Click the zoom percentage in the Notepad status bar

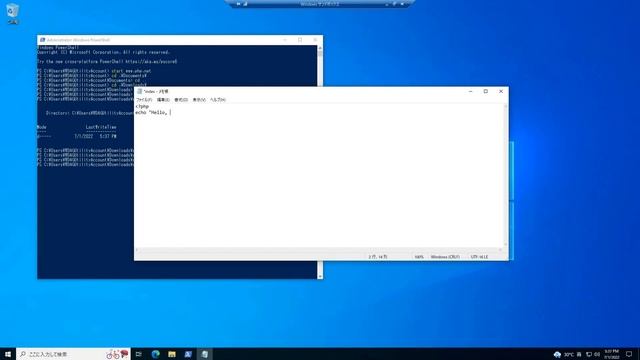(419, 257)
